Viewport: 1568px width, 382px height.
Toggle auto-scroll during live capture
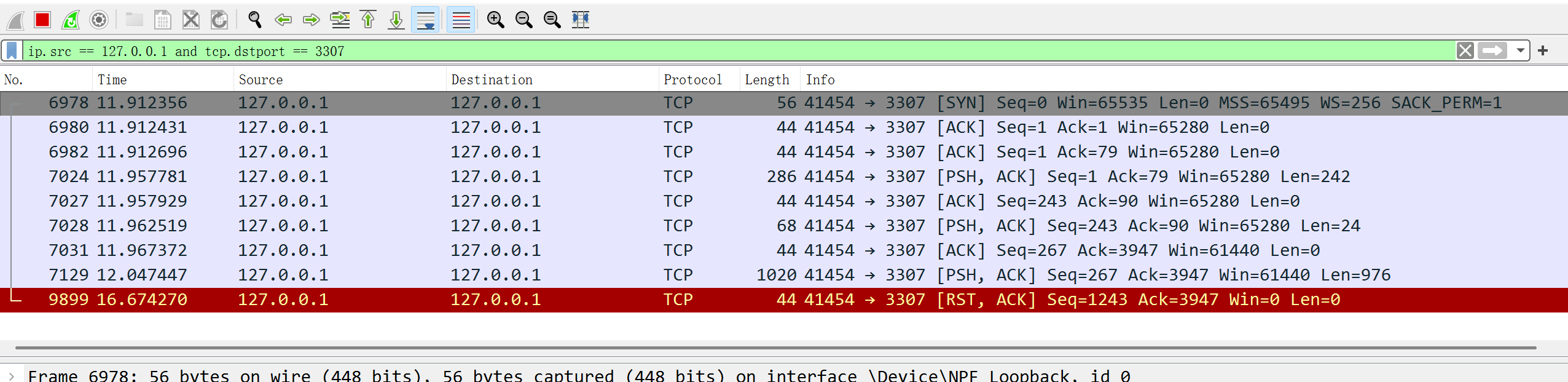point(425,20)
